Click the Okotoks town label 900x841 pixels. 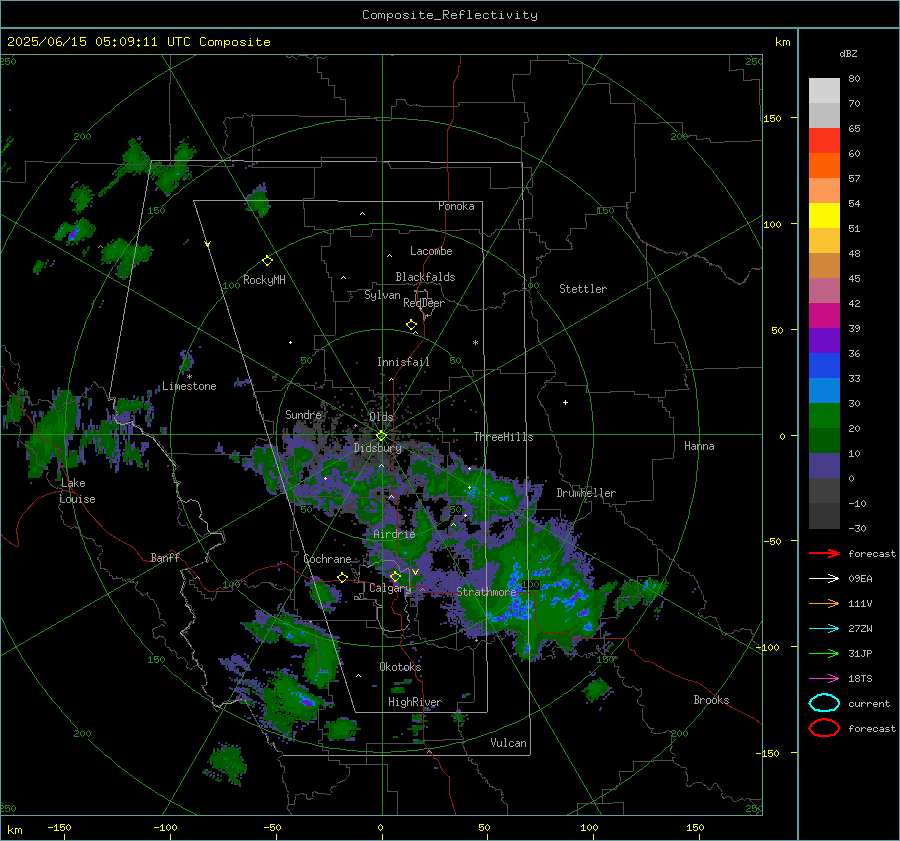(400, 667)
